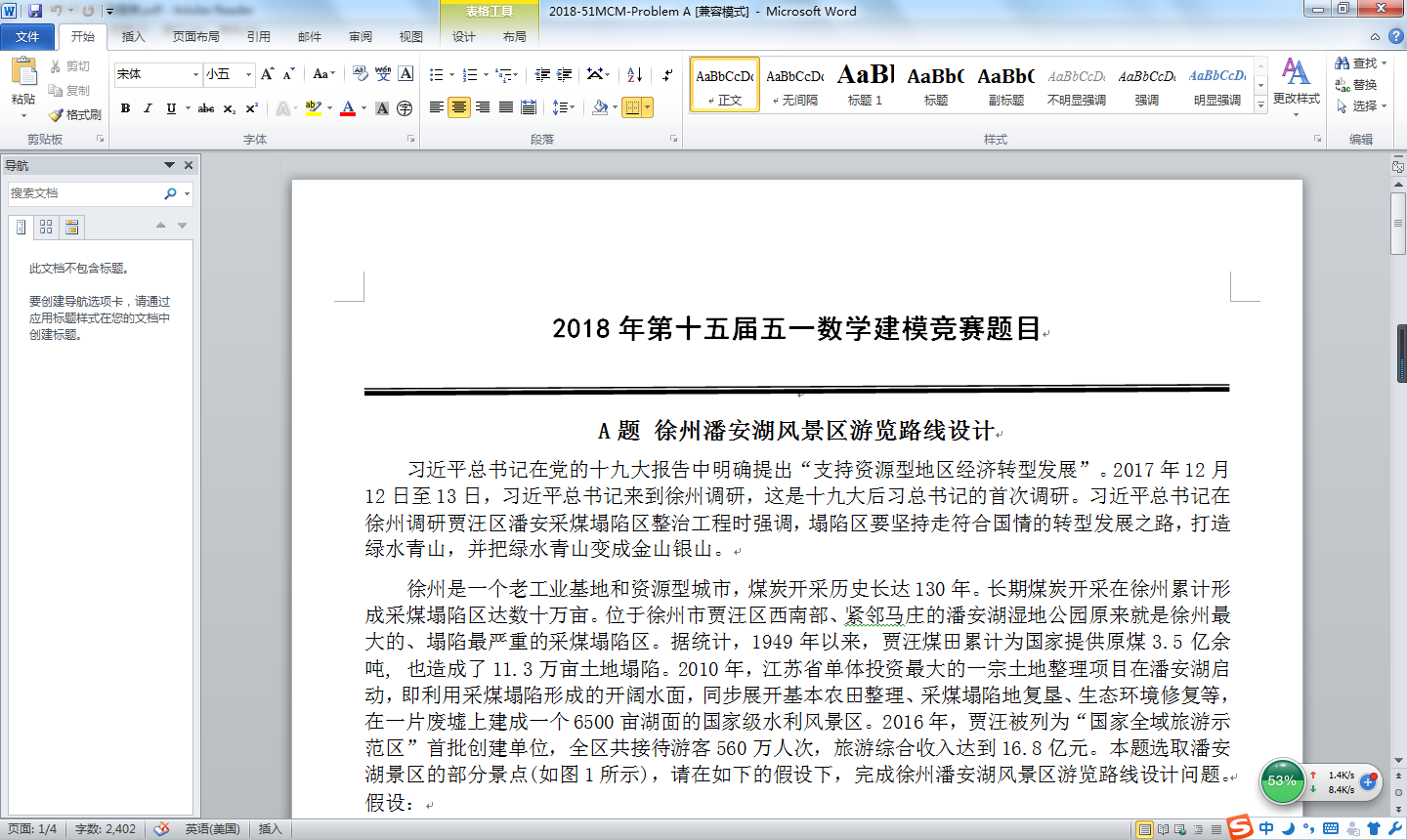Apply the Subtitle (副标题) style
This screenshot has width=1407, height=840.
tap(1006, 86)
